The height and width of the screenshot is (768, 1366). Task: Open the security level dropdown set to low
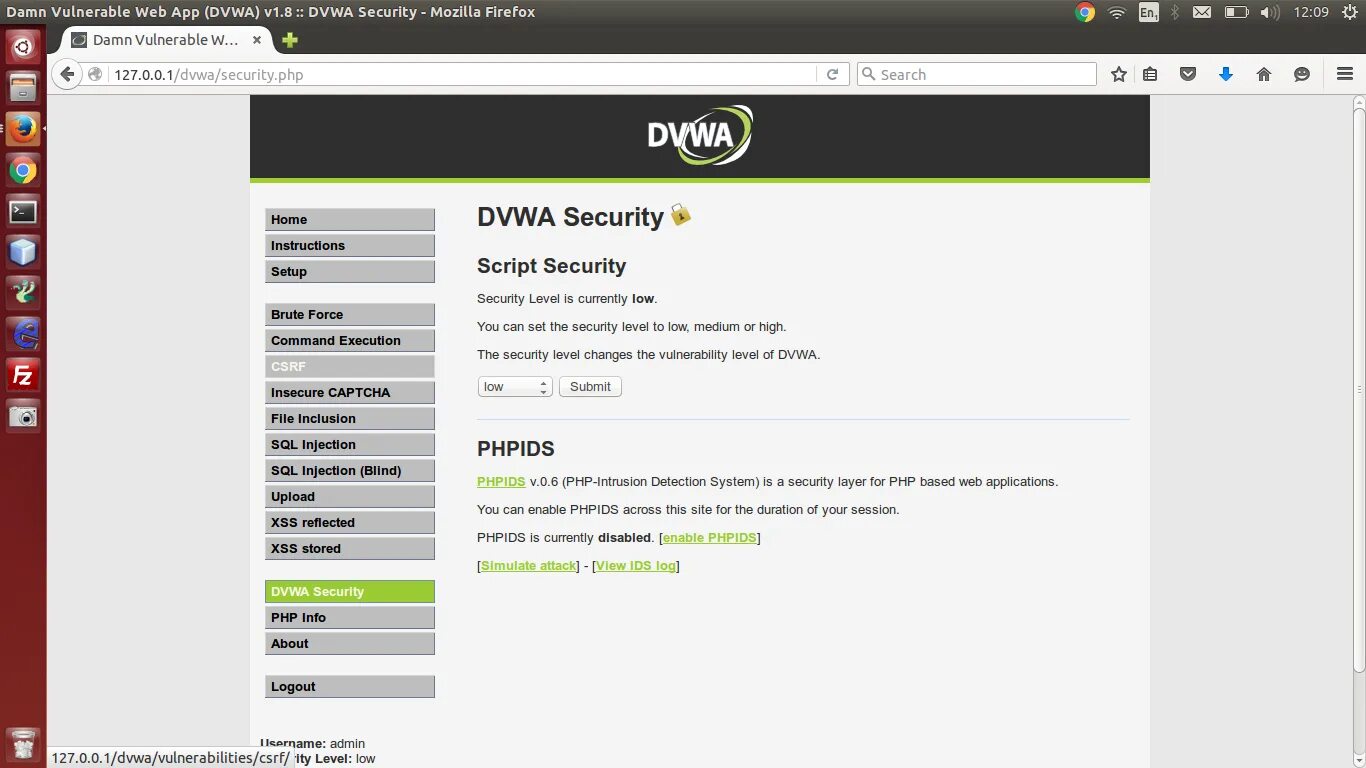(515, 387)
